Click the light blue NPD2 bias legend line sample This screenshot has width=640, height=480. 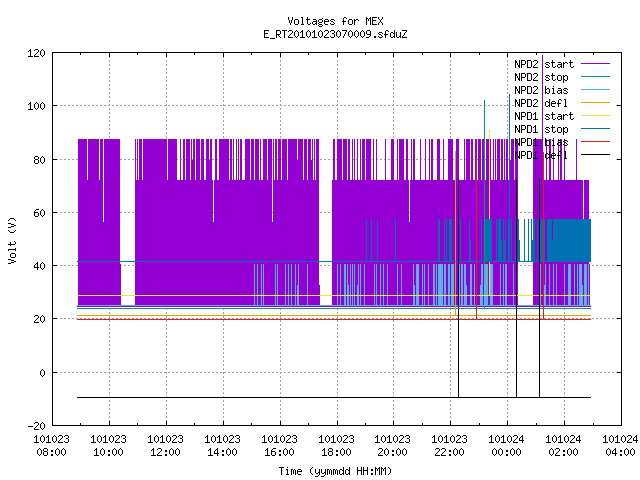pyautogui.click(x=596, y=90)
